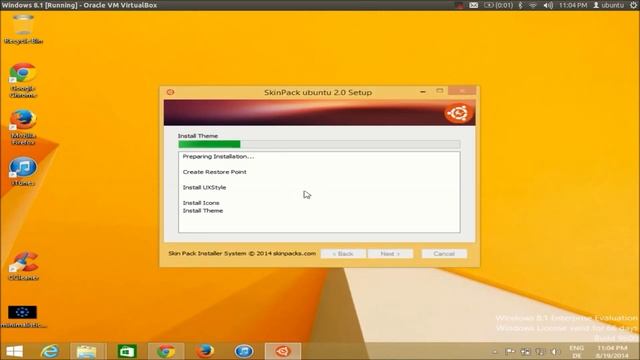The height and width of the screenshot is (360, 640).
Task: Click the Windows Start button
Action: (x=14, y=351)
